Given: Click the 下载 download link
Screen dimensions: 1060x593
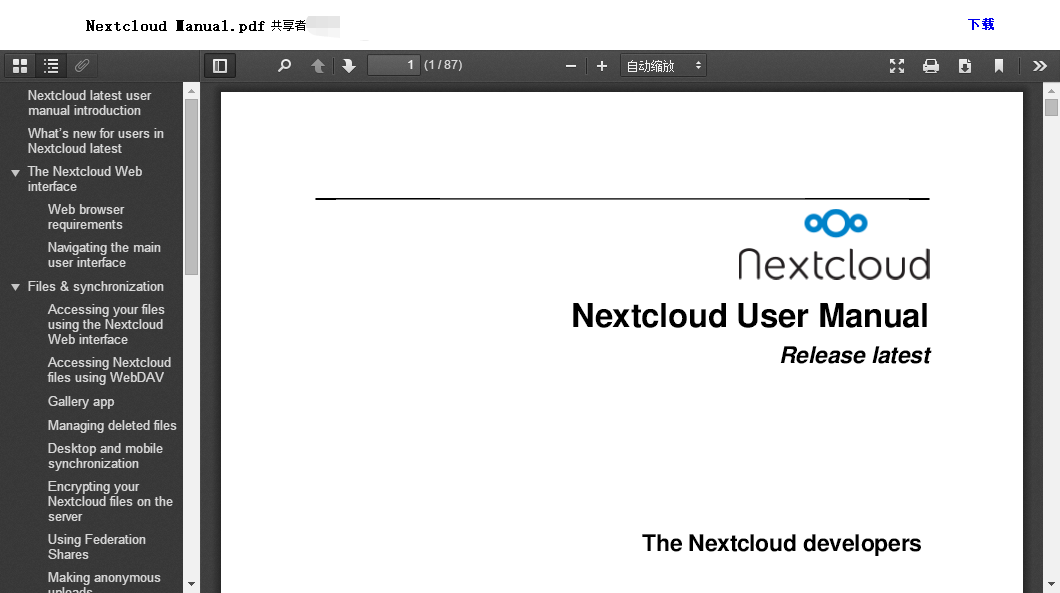Looking at the screenshot, I should pos(981,24).
